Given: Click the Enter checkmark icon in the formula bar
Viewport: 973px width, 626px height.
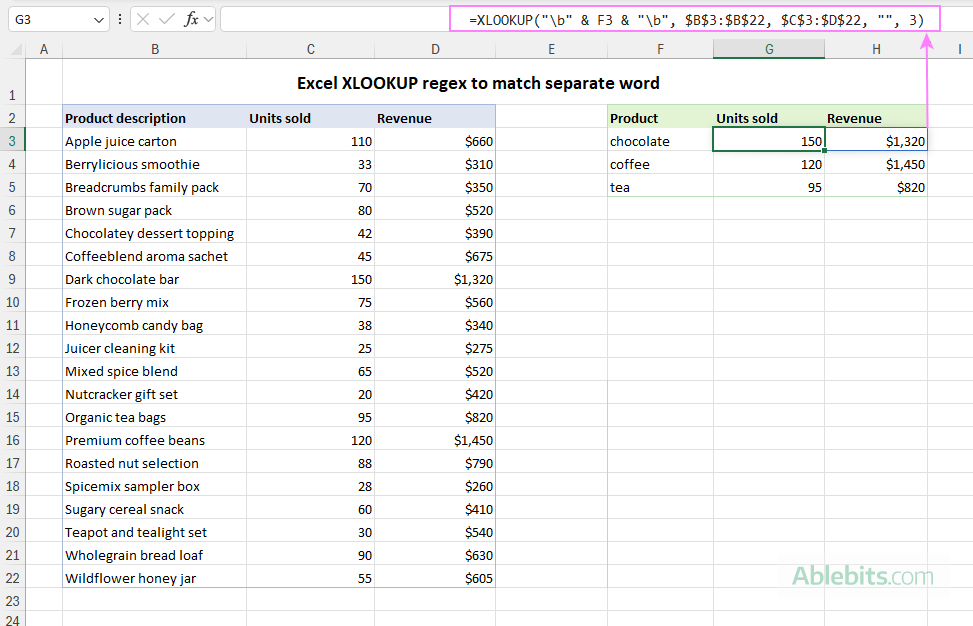Looking at the screenshot, I should pos(167,19).
